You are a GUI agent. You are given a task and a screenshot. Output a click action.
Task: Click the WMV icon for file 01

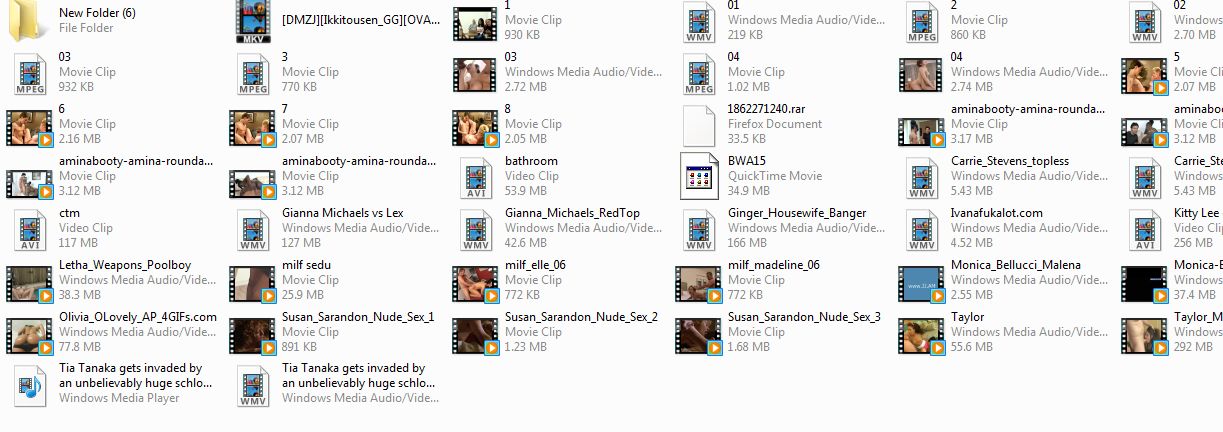pyautogui.click(x=700, y=21)
